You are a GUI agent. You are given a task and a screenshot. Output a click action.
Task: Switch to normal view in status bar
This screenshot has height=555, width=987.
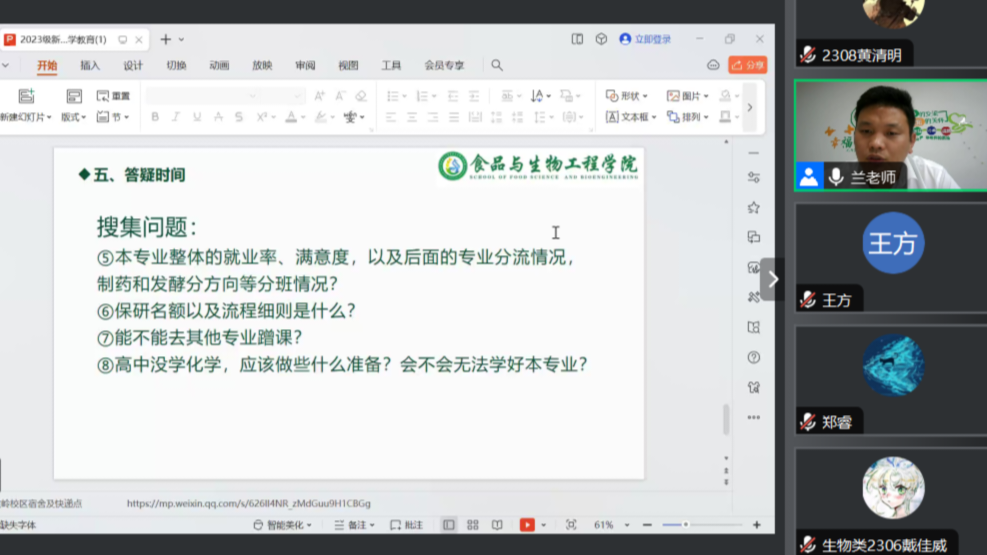[x=448, y=525]
